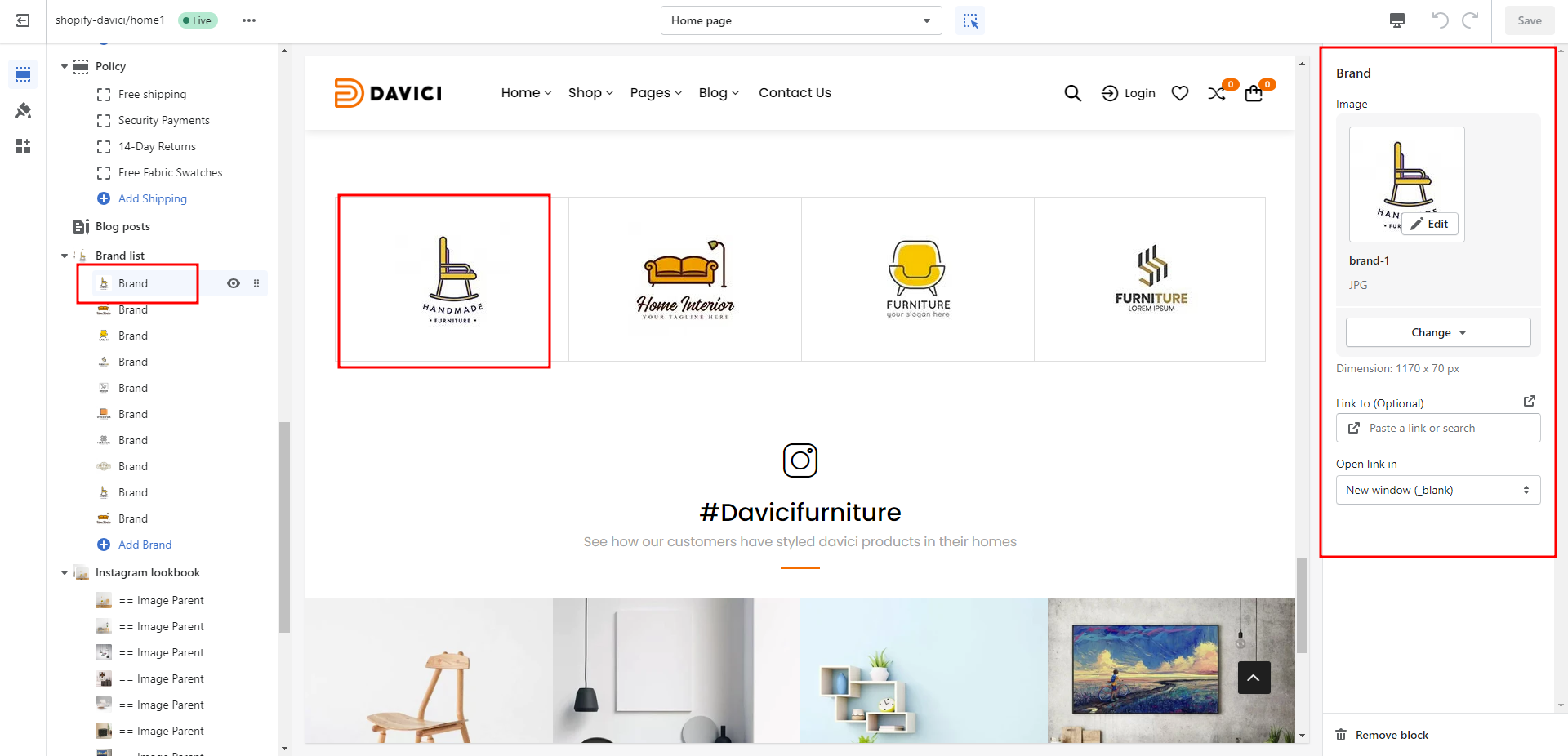Open Theme settings paintbrush icon
This screenshot has width=1568, height=756.
pyautogui.click(x=23, y=110)
